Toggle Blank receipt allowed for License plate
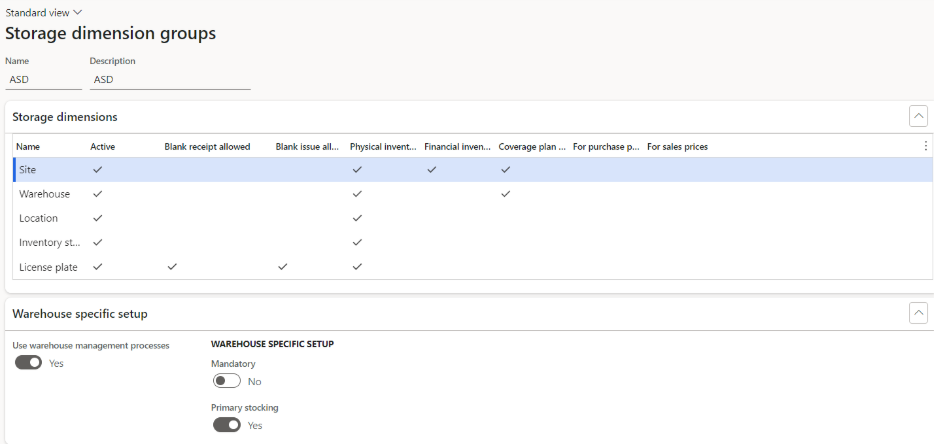 point(172,267)
